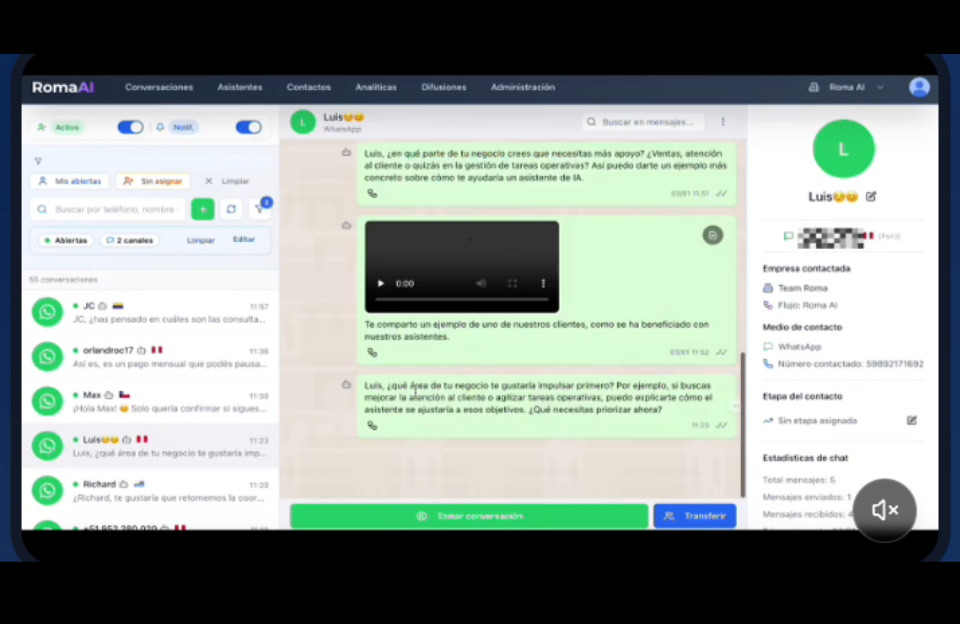Edit the contact stage assignment
960x624 pixels.
pyautogui.click(x=912, y=421)
